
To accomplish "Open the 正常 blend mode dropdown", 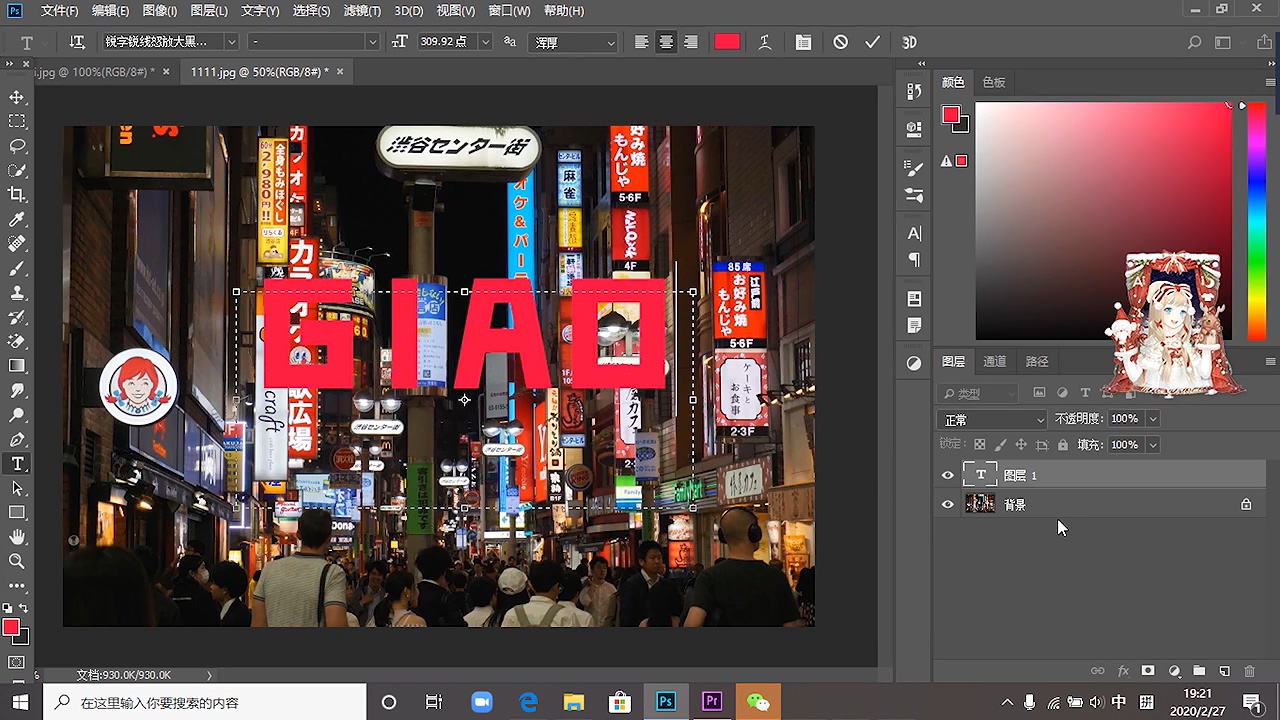I will (992, 420).
